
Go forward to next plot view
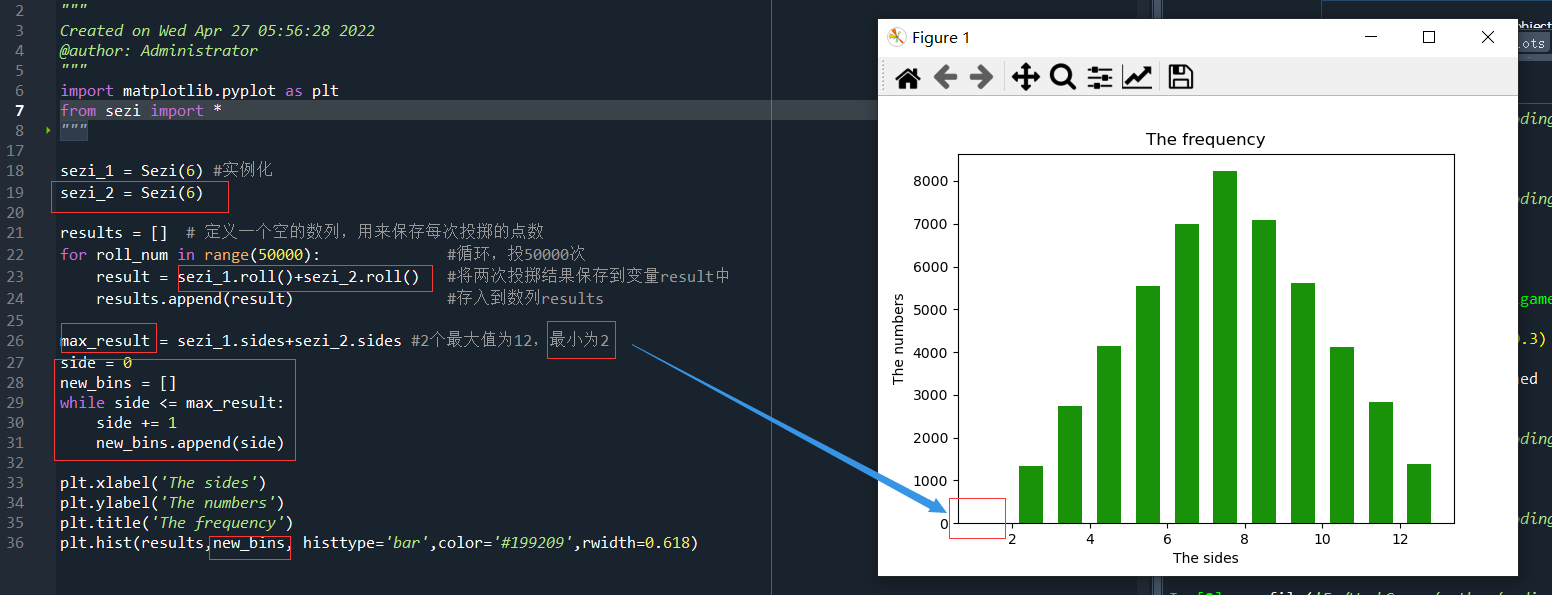coord(982,78)
